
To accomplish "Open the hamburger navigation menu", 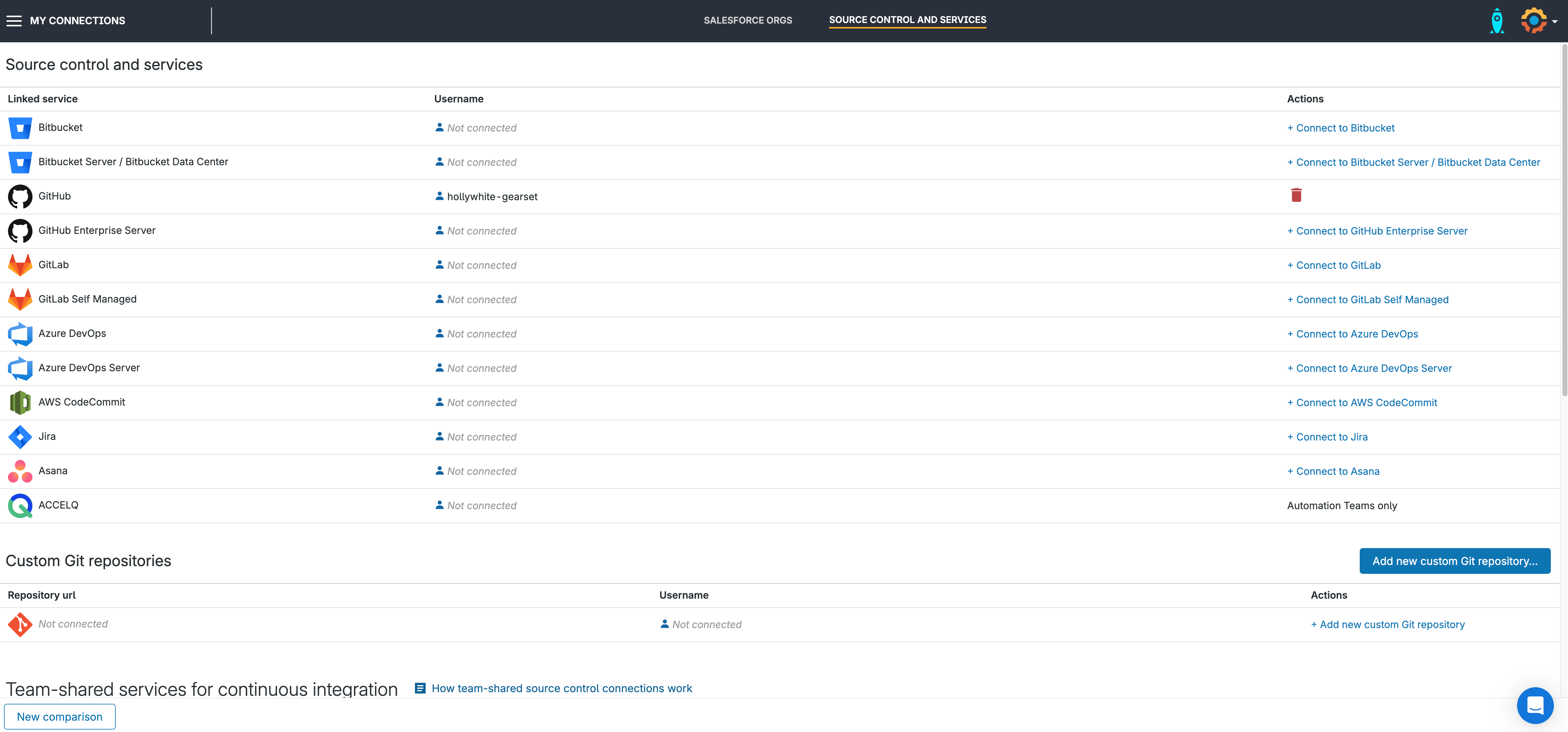I will pos(14,21).
